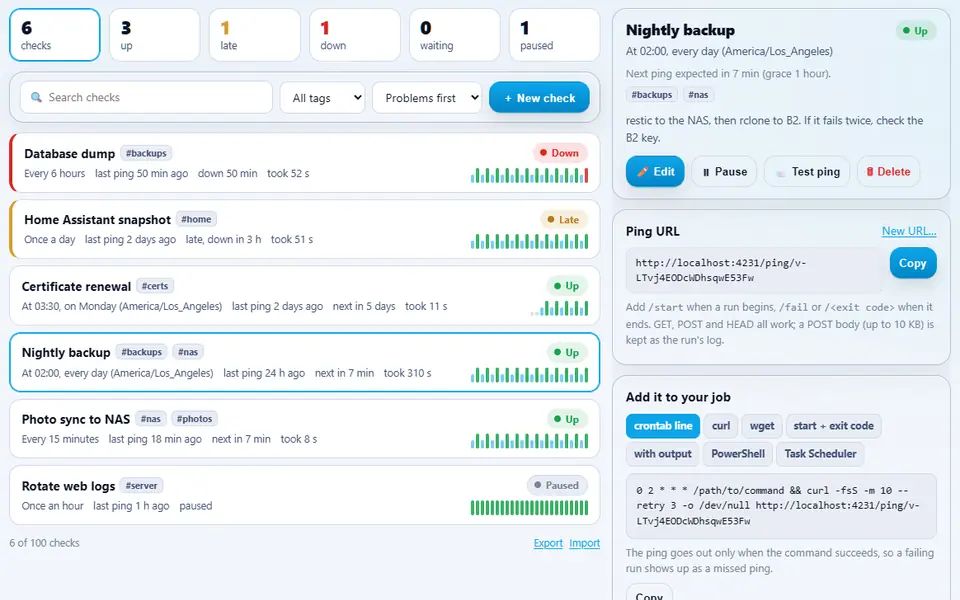Open ping history bars for Photo sync to NAS

(530, 441)
